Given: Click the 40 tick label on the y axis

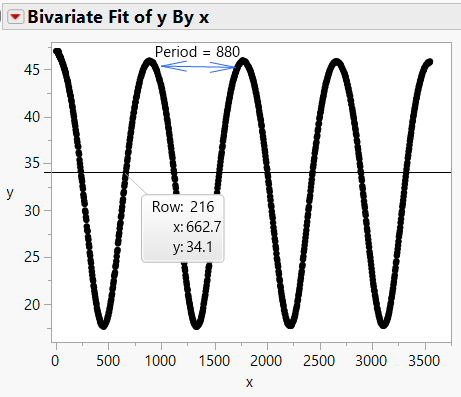Looking at the screenshot, I should coord(32,117).
